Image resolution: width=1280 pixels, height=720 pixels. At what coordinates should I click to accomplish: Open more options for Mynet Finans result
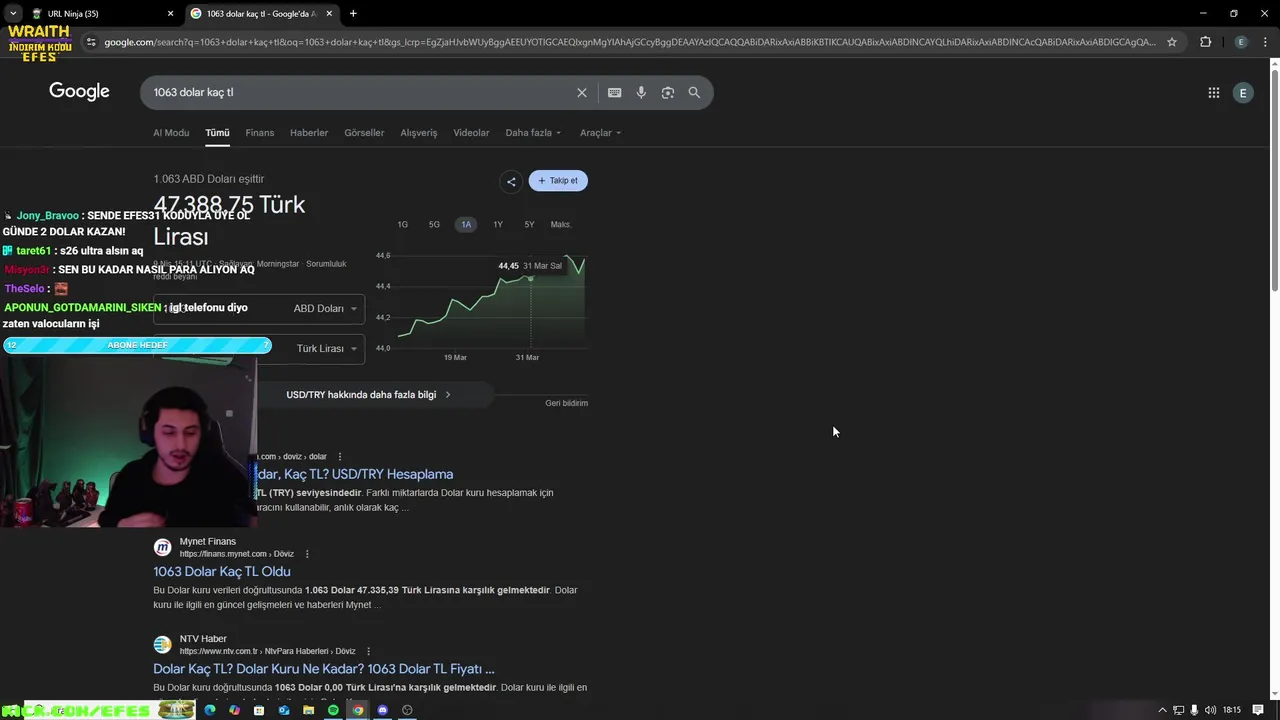coord(307,554)
